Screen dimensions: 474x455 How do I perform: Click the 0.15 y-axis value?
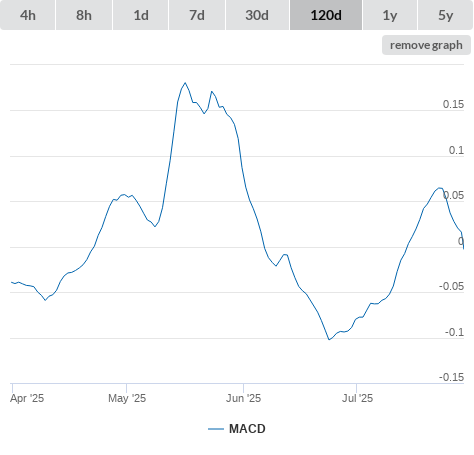click(x=453, y=104)
